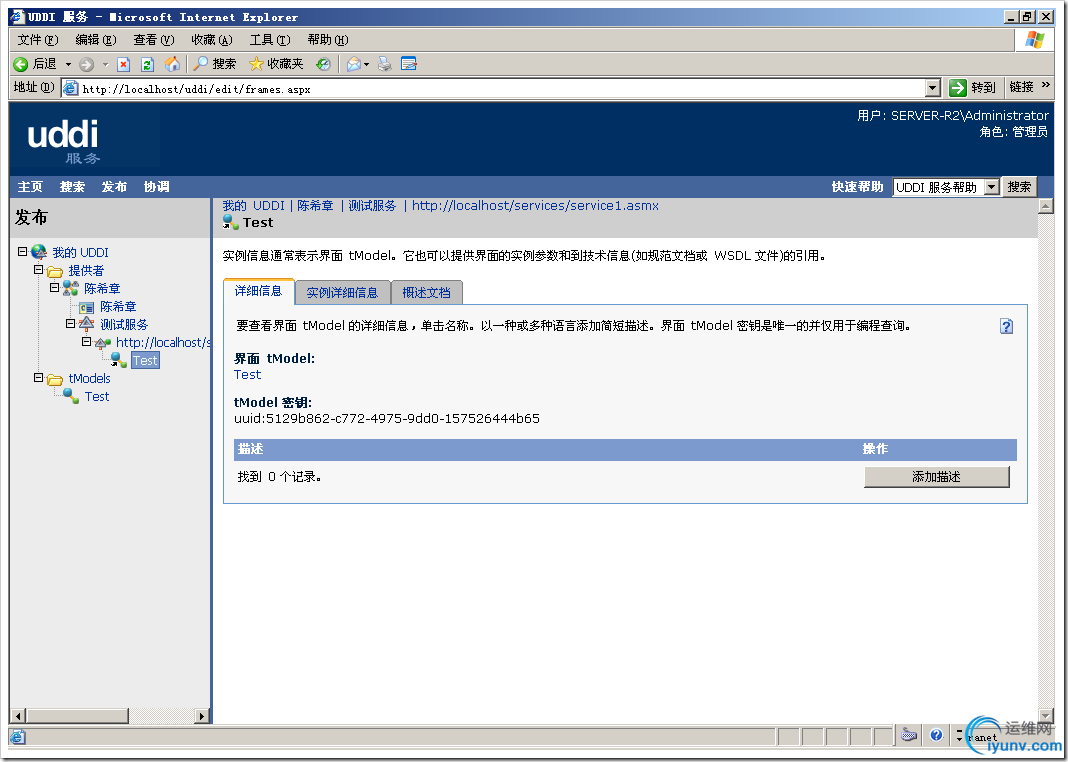This screenshot has height=762, width=1068.
Task: Click the URL address input field
Action: tap(503, 89)
